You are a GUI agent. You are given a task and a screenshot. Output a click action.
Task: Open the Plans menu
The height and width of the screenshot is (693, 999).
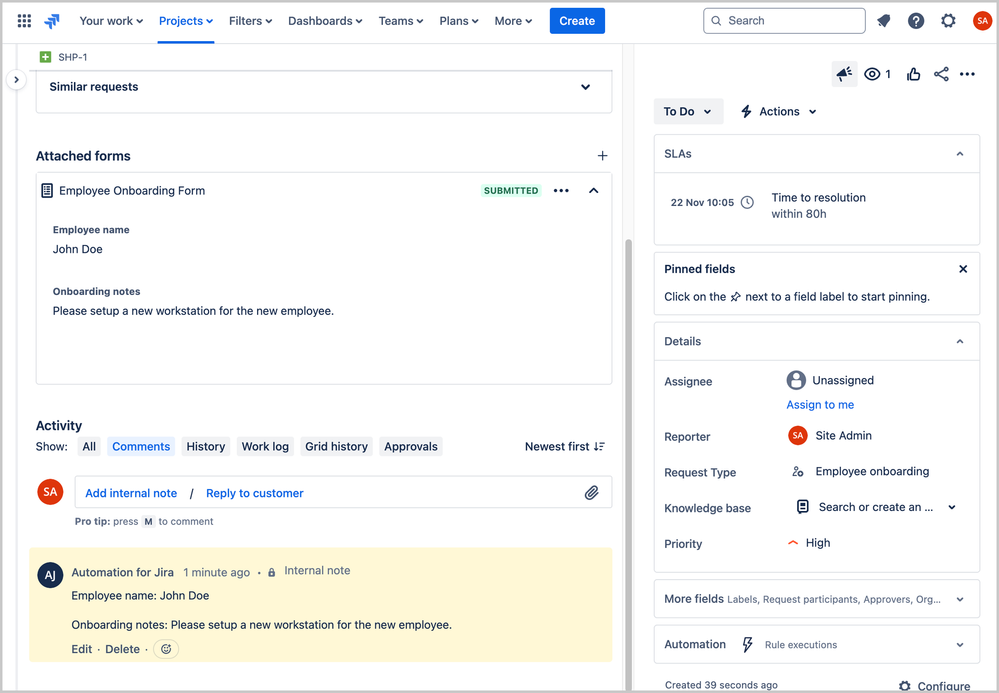click(x=459, y=21)
